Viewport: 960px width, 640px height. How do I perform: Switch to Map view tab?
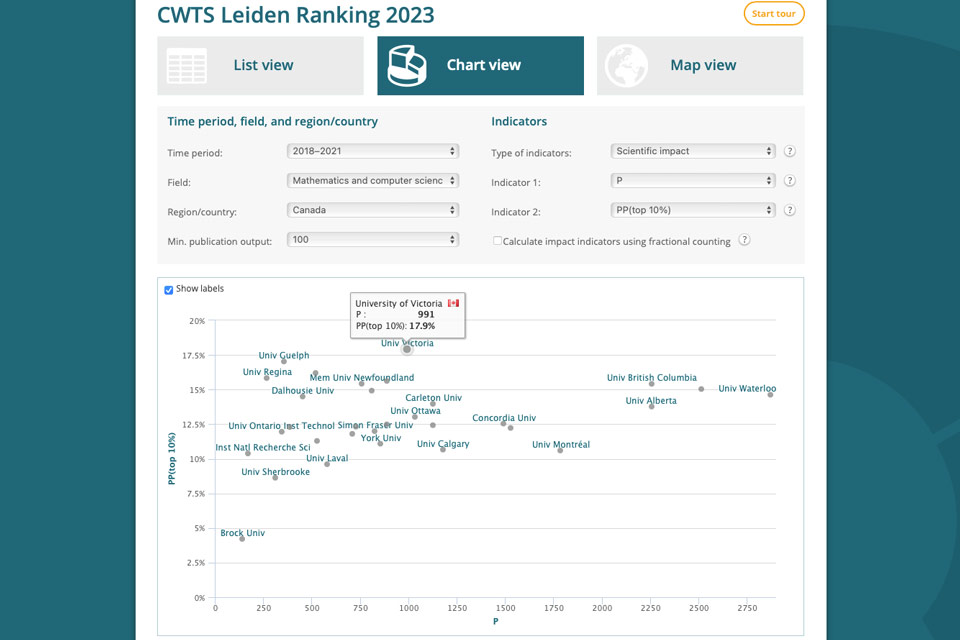point(700,66)
